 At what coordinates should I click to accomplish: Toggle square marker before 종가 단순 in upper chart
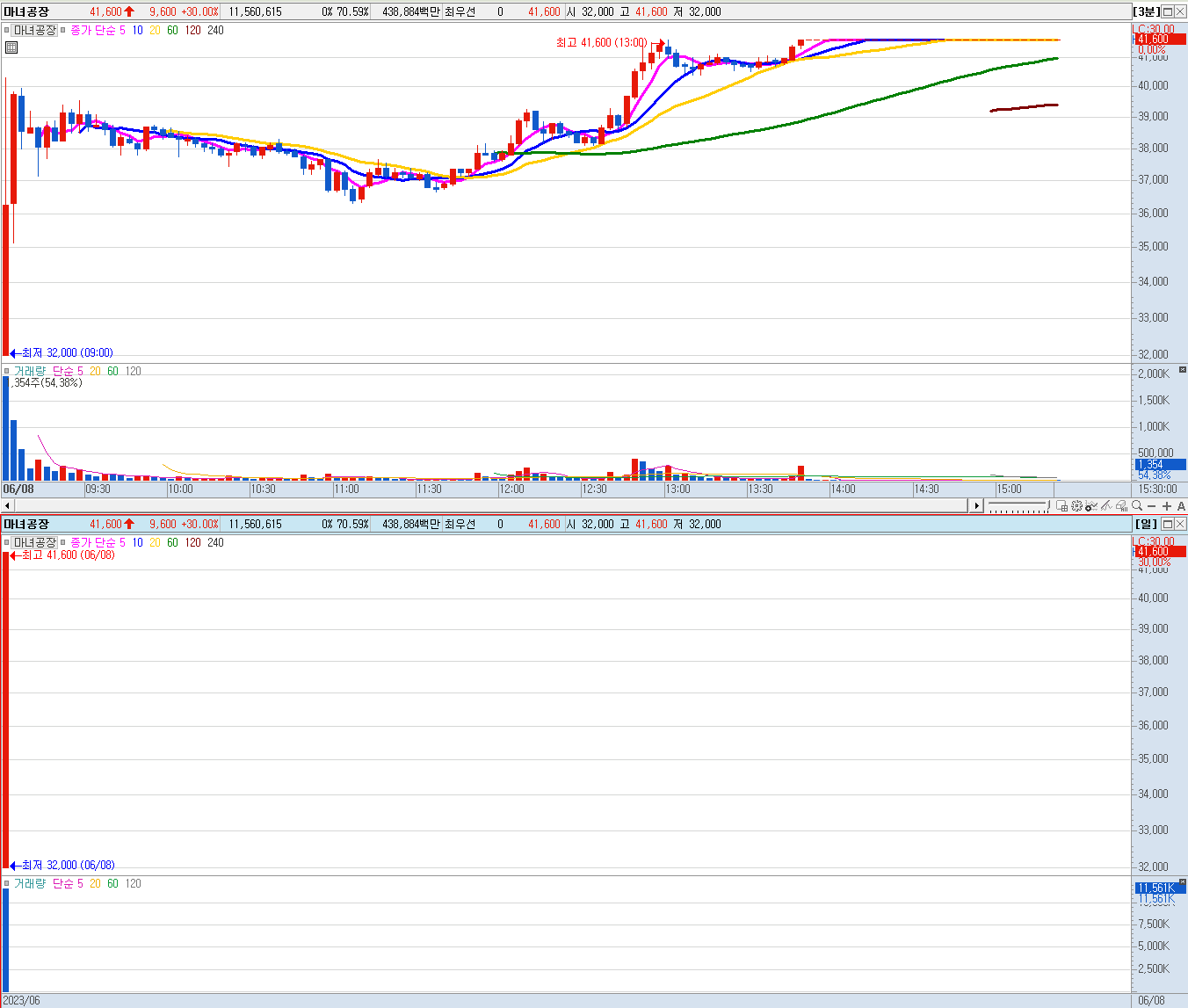pyautogui.click(x=63, y=30)
